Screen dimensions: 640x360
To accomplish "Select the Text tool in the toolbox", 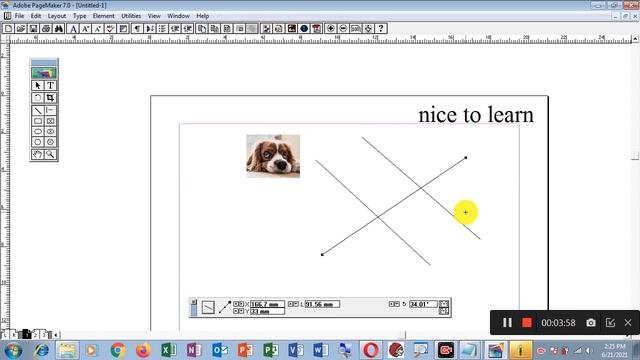I will click(50, 86).
